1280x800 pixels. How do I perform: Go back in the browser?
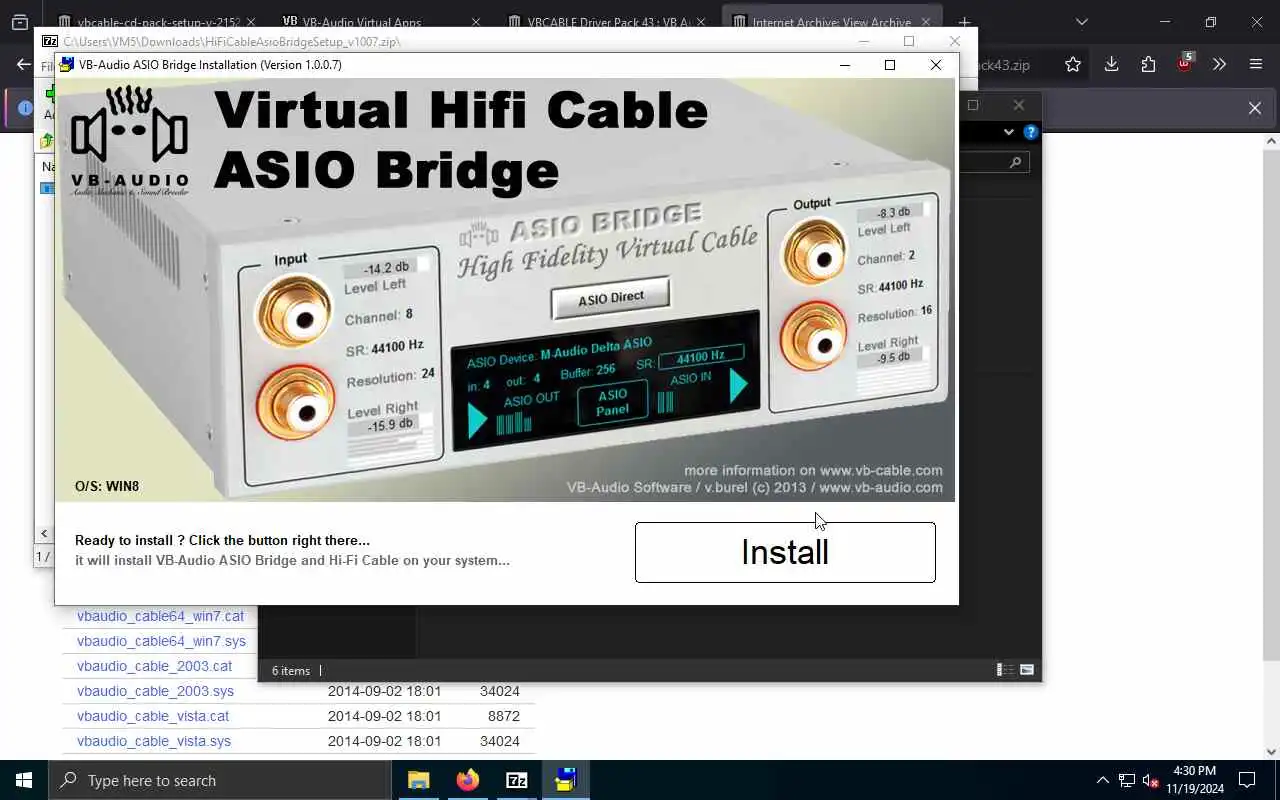click(x=24, y=64)
